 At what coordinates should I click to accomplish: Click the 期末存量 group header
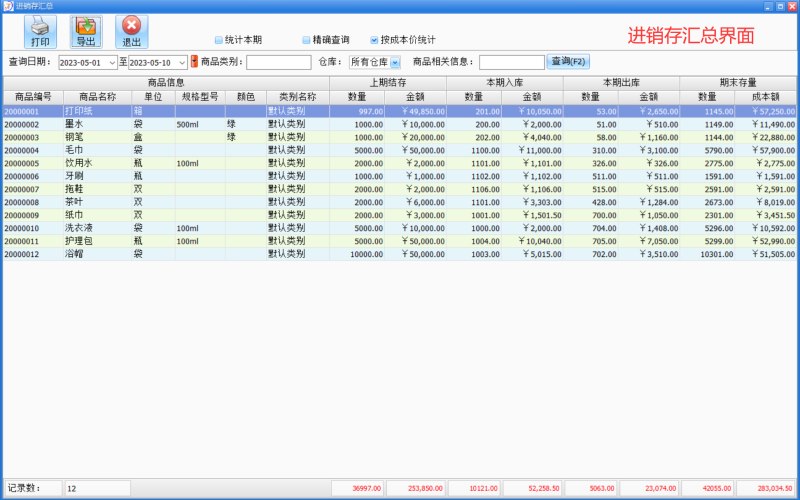click(x=738, y=83)
